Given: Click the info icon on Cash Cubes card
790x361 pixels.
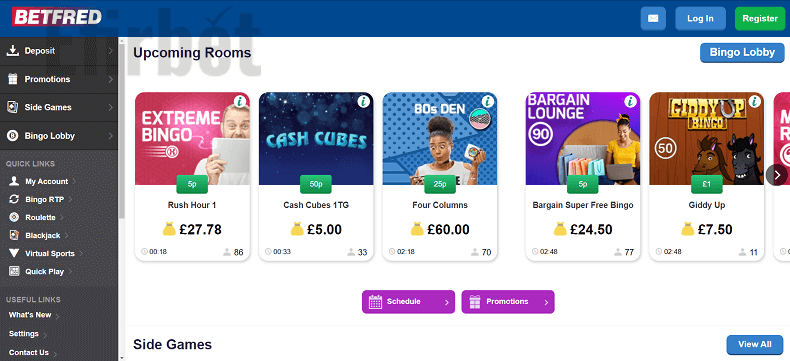Looking at the screenshot, I should tap(364, 101).
